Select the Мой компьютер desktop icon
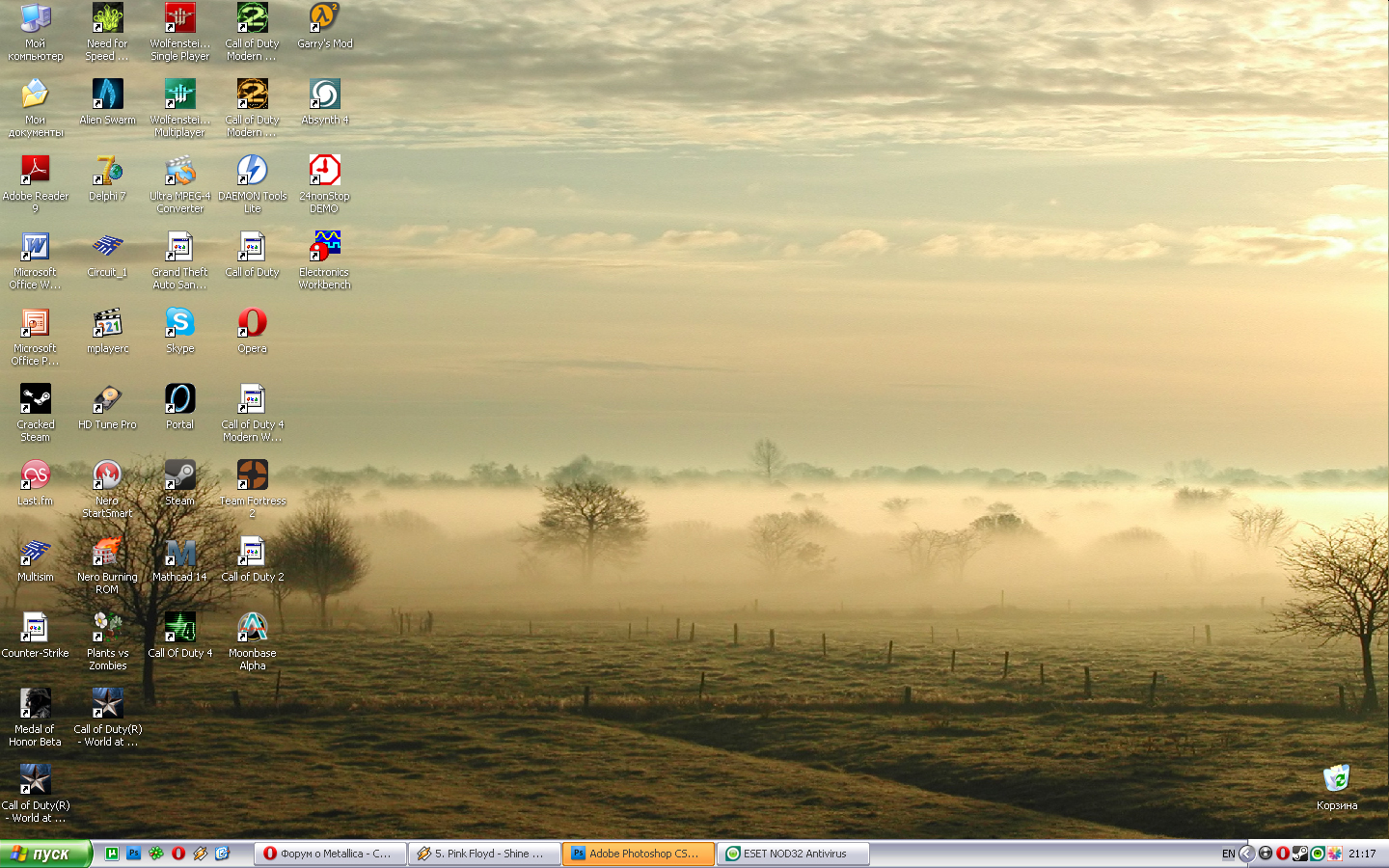Viewport: 1389px width, 868px height. pos(36,19)
